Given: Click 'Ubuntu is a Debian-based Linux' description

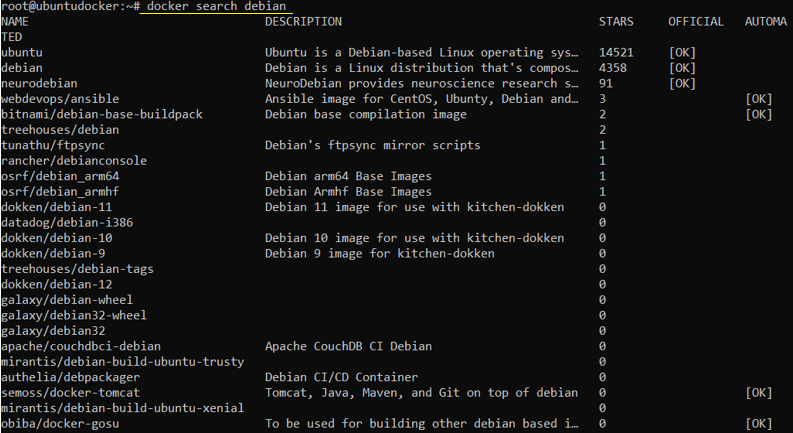Looking at the screenshot, I should [422, 53].
